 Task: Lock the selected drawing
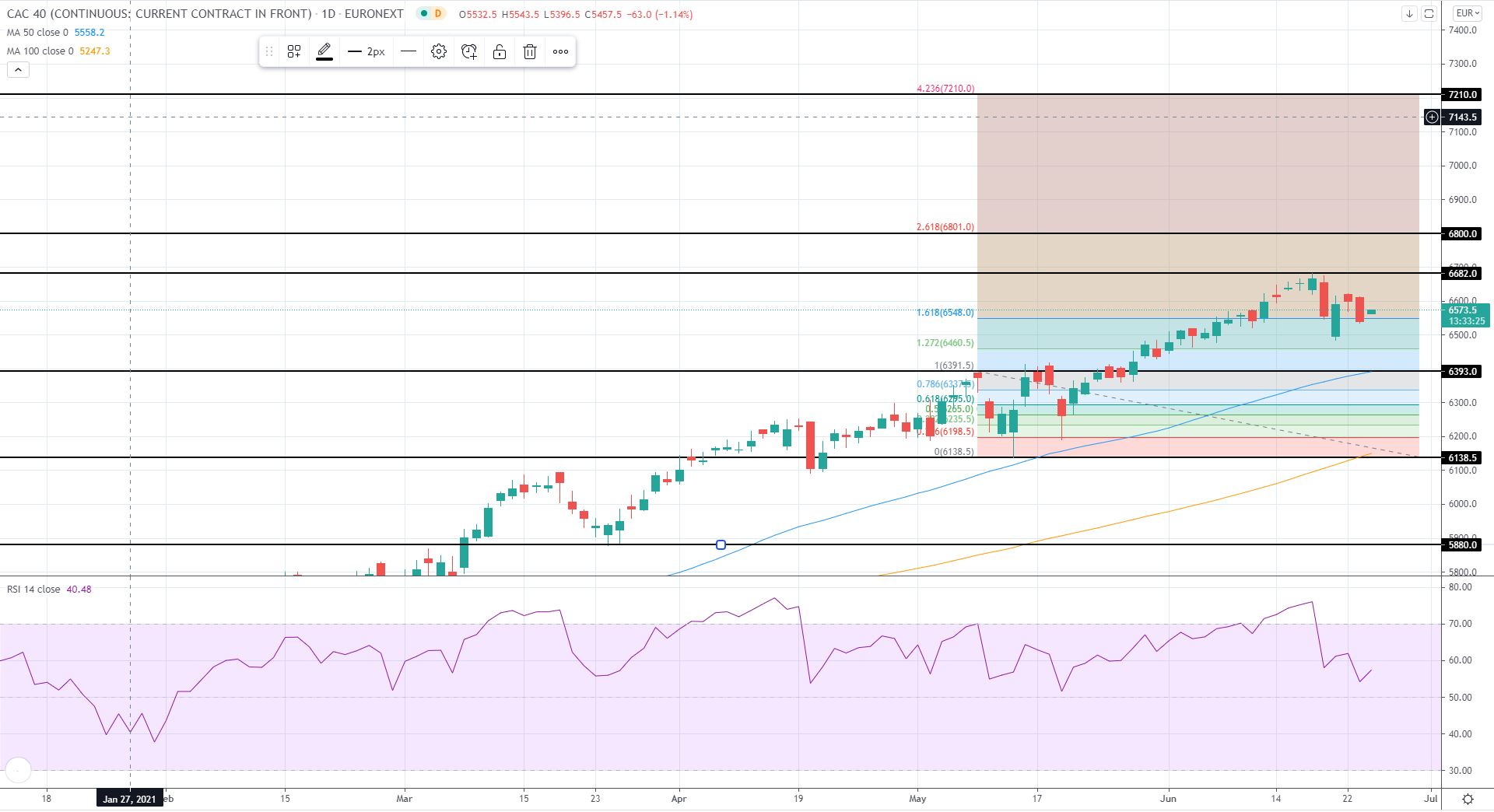[500, 52]
